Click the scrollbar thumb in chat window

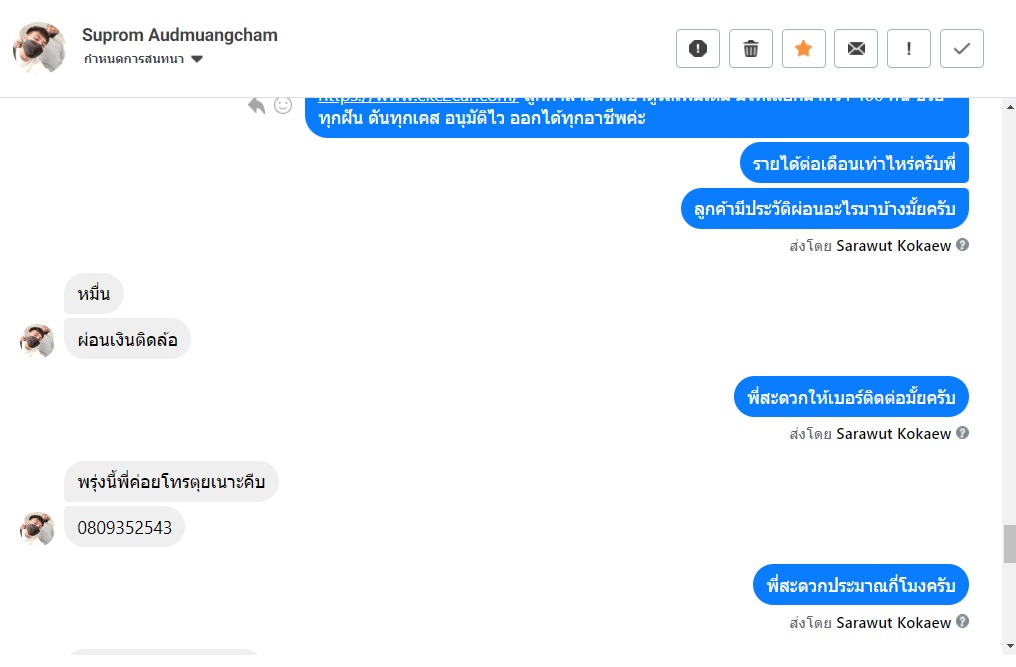tap(1010, 544)
